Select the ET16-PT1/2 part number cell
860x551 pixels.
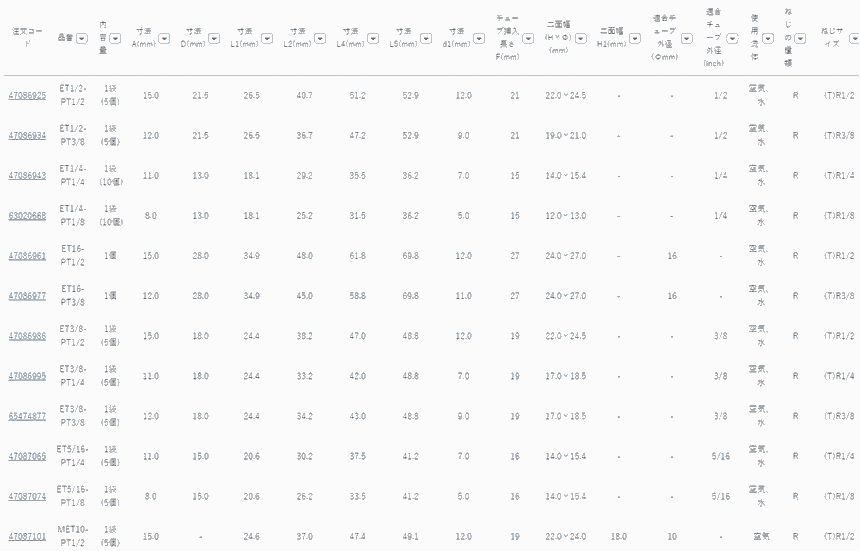72,256
